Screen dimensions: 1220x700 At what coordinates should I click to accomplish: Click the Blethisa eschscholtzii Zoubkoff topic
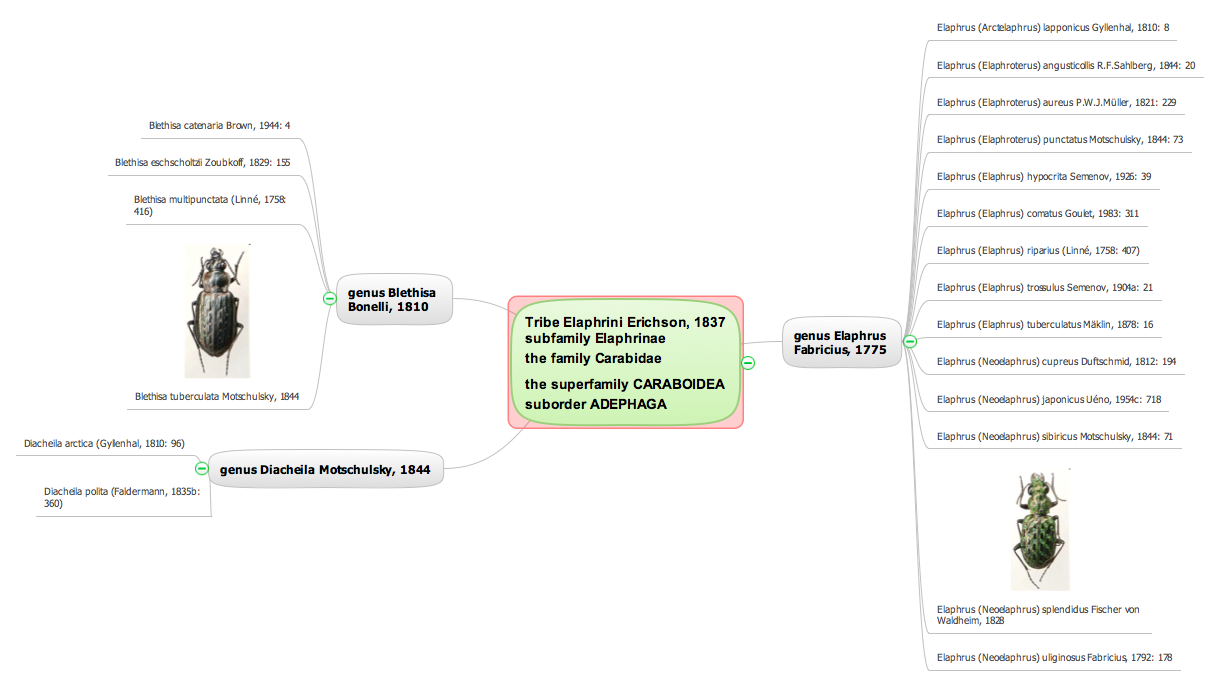click(x=202, y=162)
